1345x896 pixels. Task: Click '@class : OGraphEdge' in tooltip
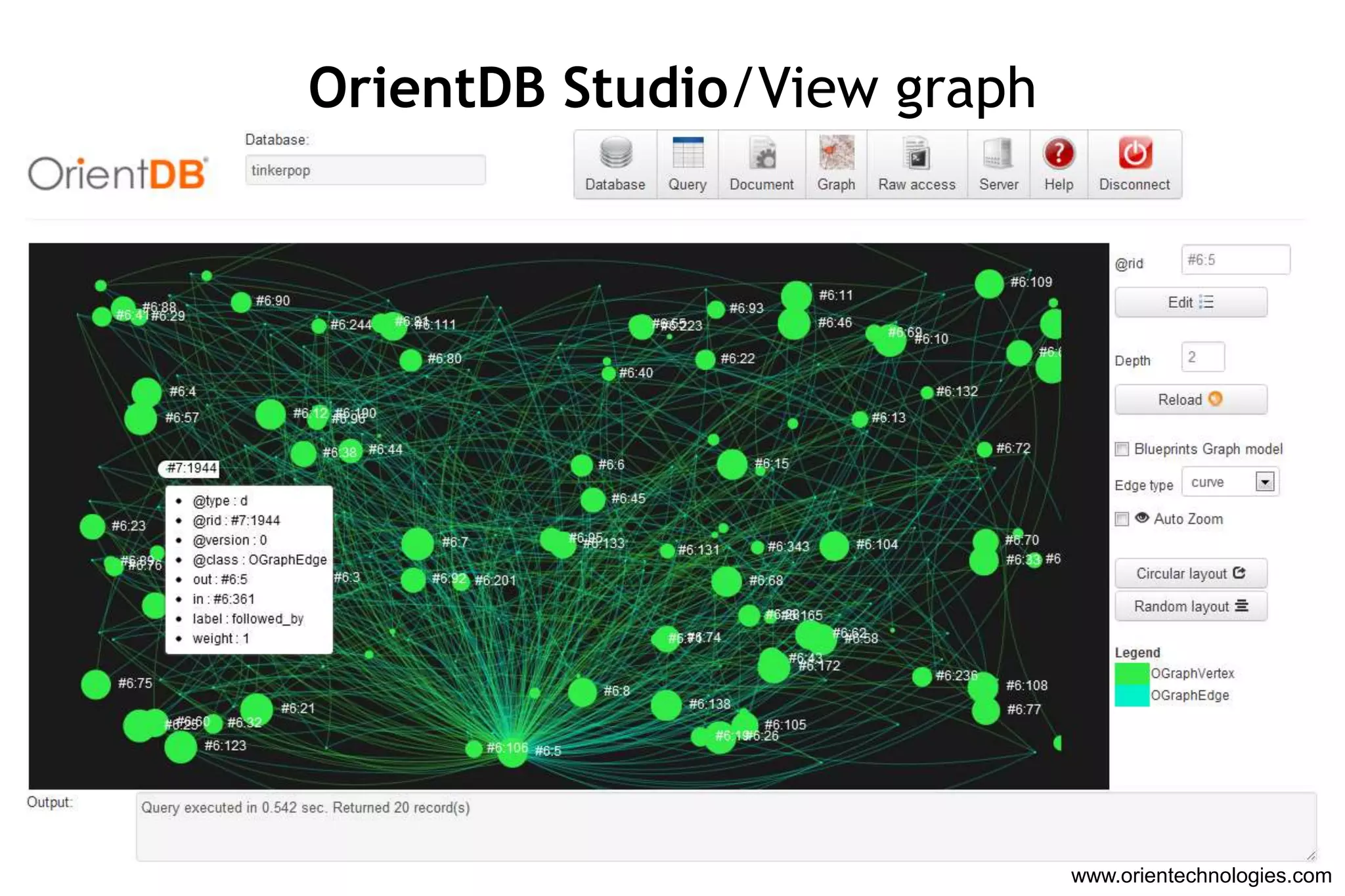coord(259,560)
